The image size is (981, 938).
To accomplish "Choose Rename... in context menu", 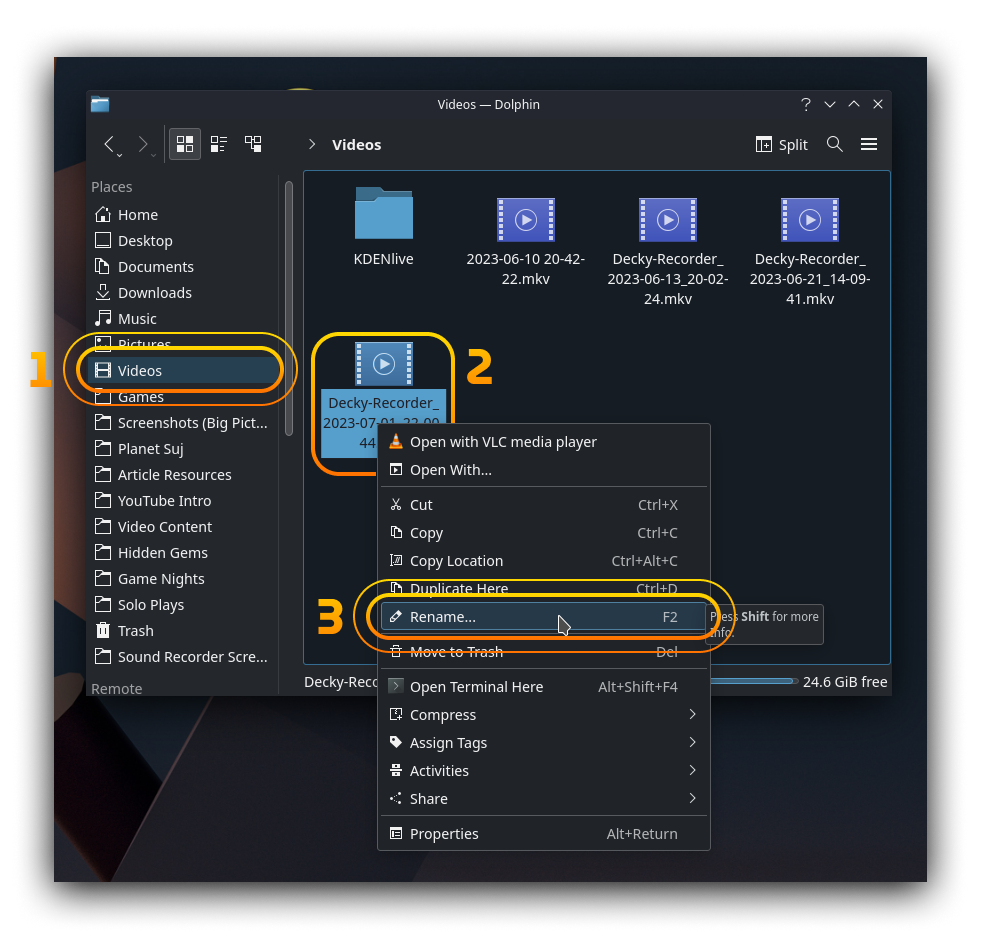I will 544,617.
